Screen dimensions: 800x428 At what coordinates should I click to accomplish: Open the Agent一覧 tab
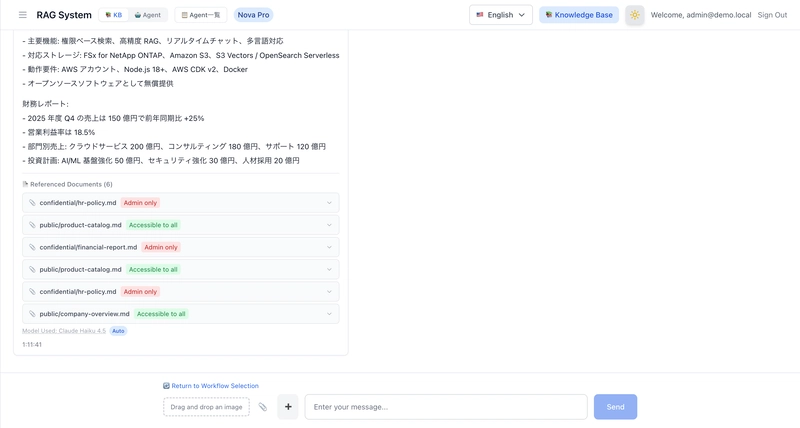coord(200,15)
